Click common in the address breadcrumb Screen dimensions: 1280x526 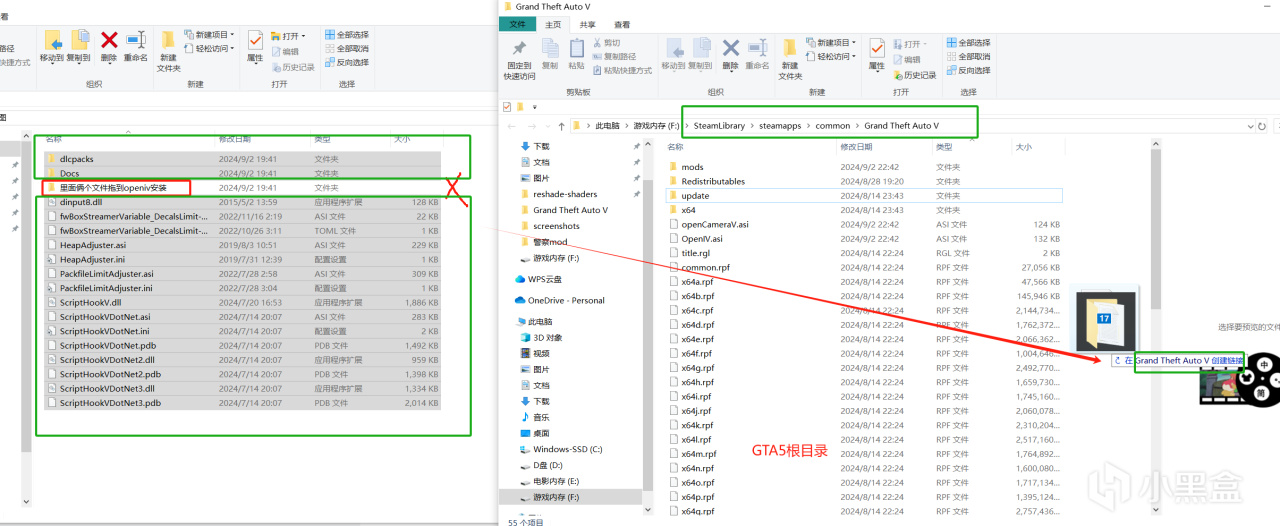pyautogui.click(x=832, y=126)
